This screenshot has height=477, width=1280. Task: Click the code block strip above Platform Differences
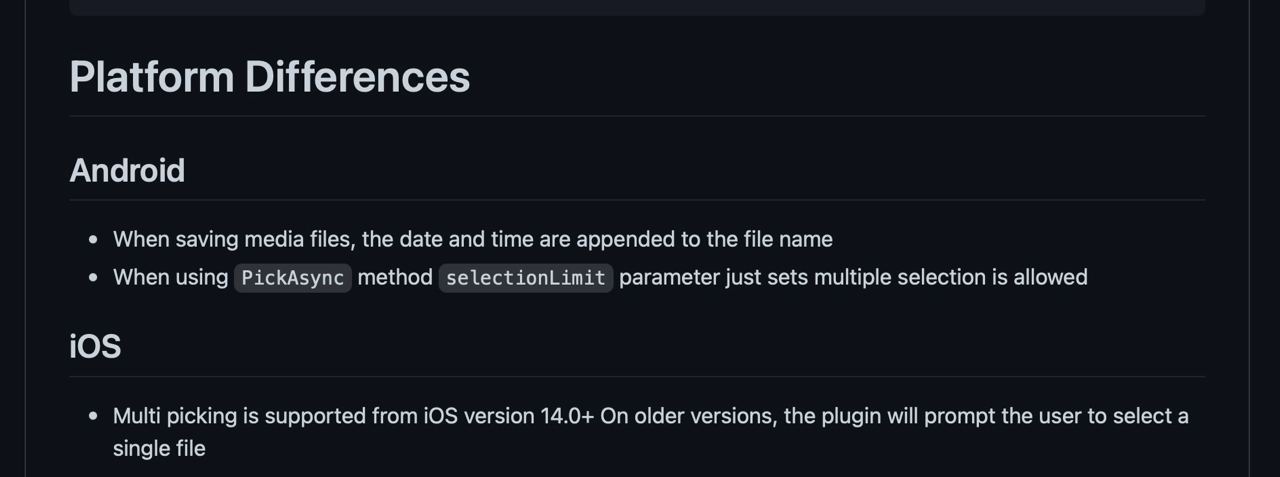637,7
